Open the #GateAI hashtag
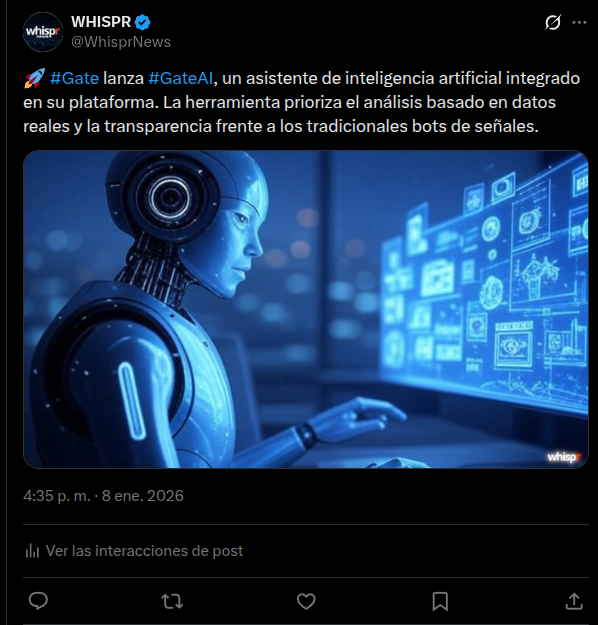Screen dimensions: 598x625 tap(181, 78)
